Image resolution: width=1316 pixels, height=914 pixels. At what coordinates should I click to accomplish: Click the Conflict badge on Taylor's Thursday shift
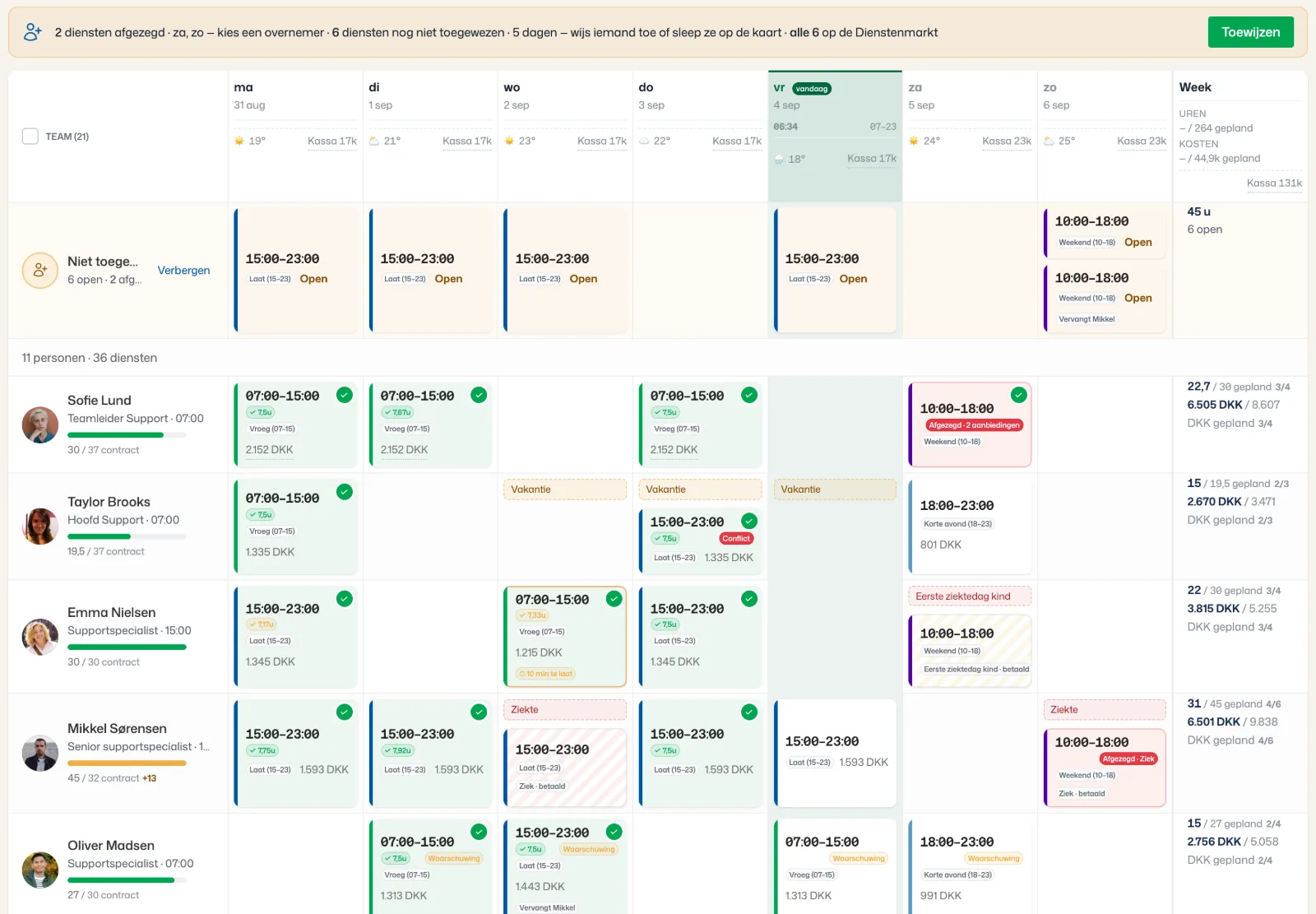click(x=736, y=539)
